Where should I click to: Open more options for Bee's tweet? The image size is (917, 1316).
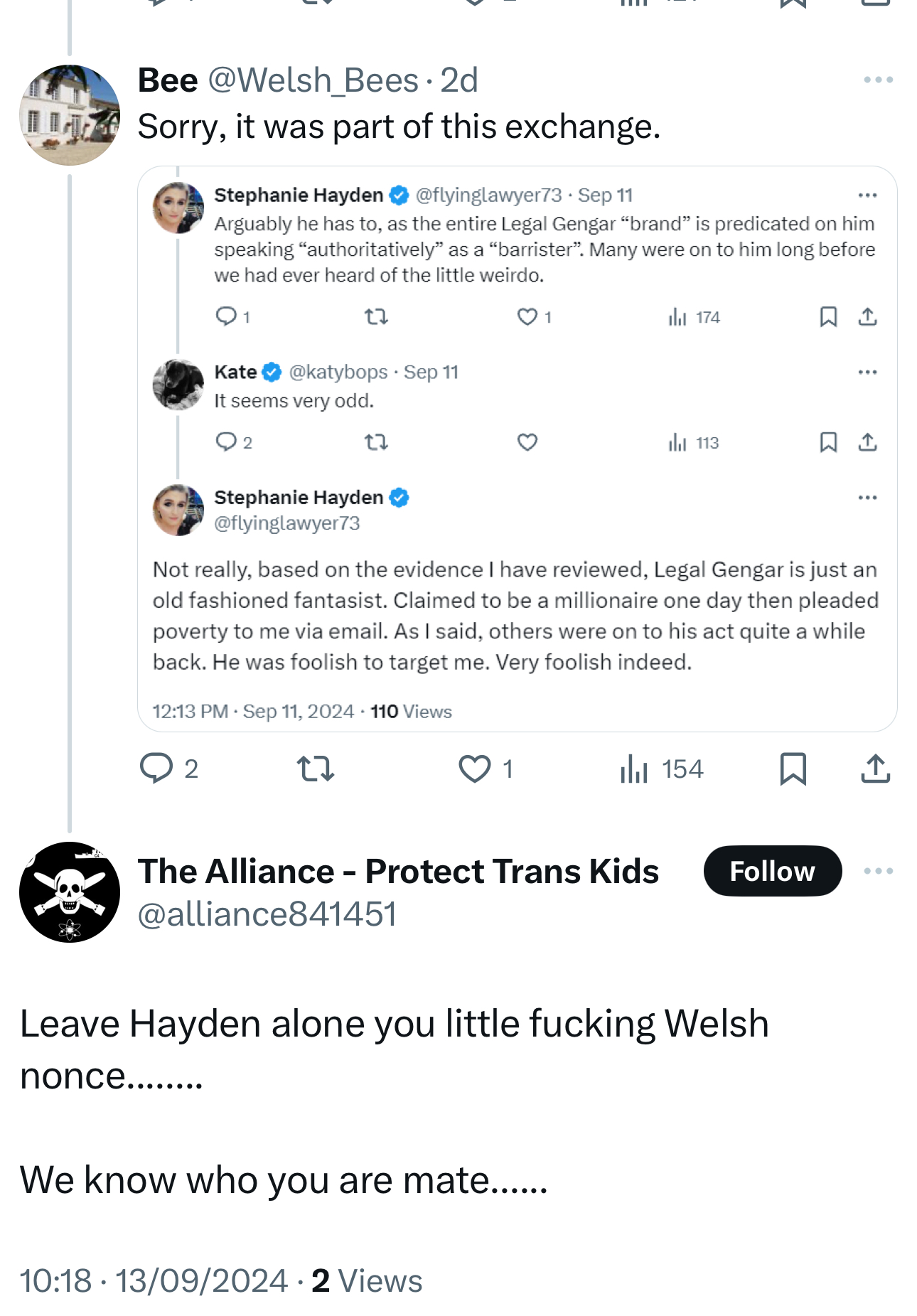click(878, 80)
